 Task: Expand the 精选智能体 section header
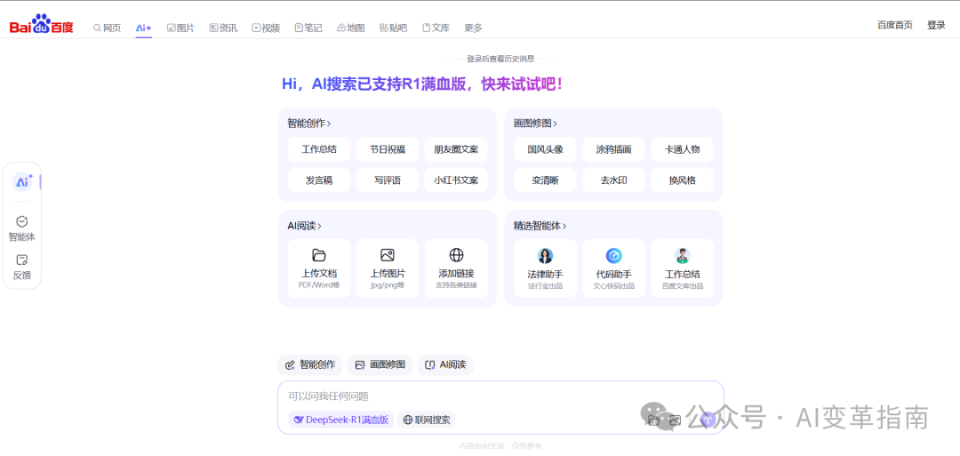[540, 226]
